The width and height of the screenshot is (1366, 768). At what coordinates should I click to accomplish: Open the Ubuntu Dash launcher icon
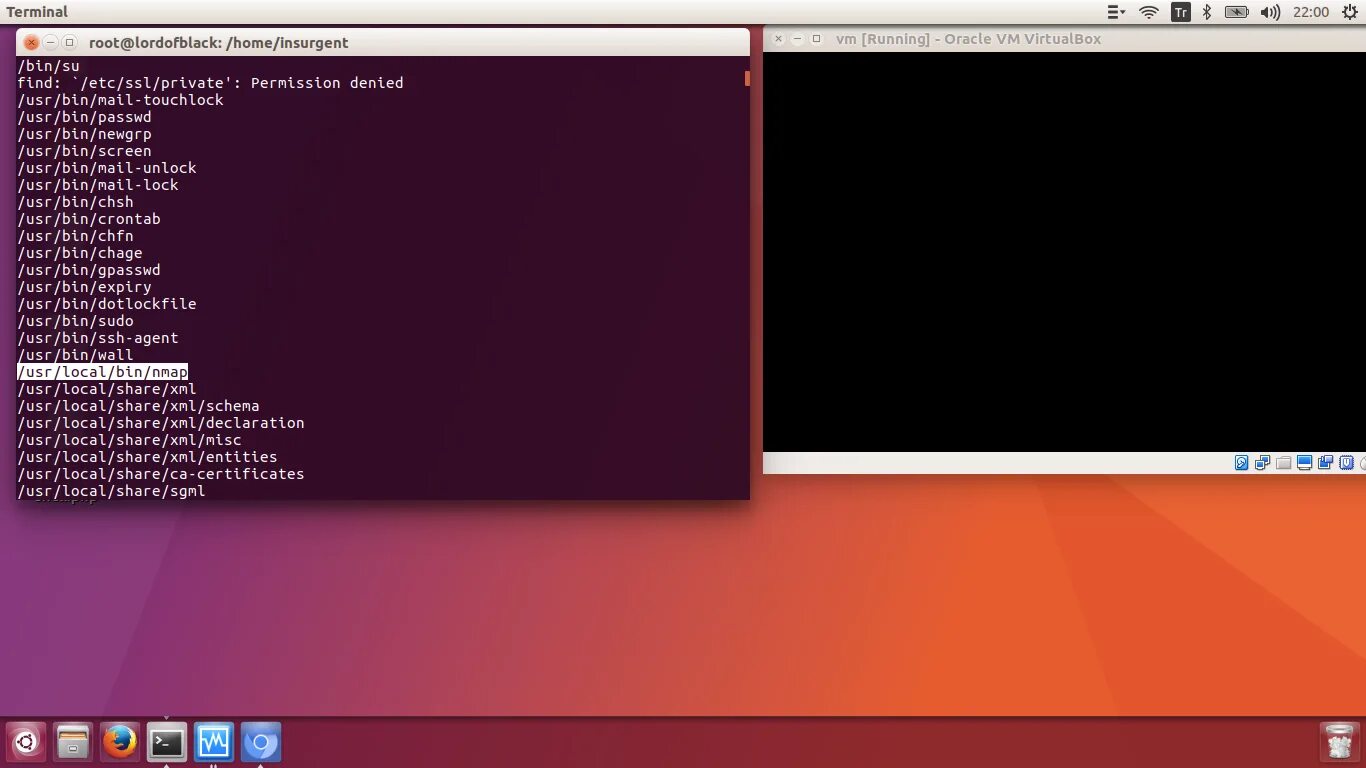pyautogui.click(x=26, y=742)
